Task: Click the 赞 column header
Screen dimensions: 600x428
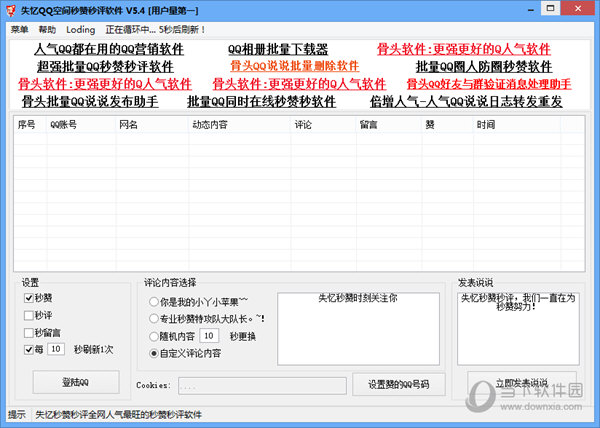Action: click(448, 125)
